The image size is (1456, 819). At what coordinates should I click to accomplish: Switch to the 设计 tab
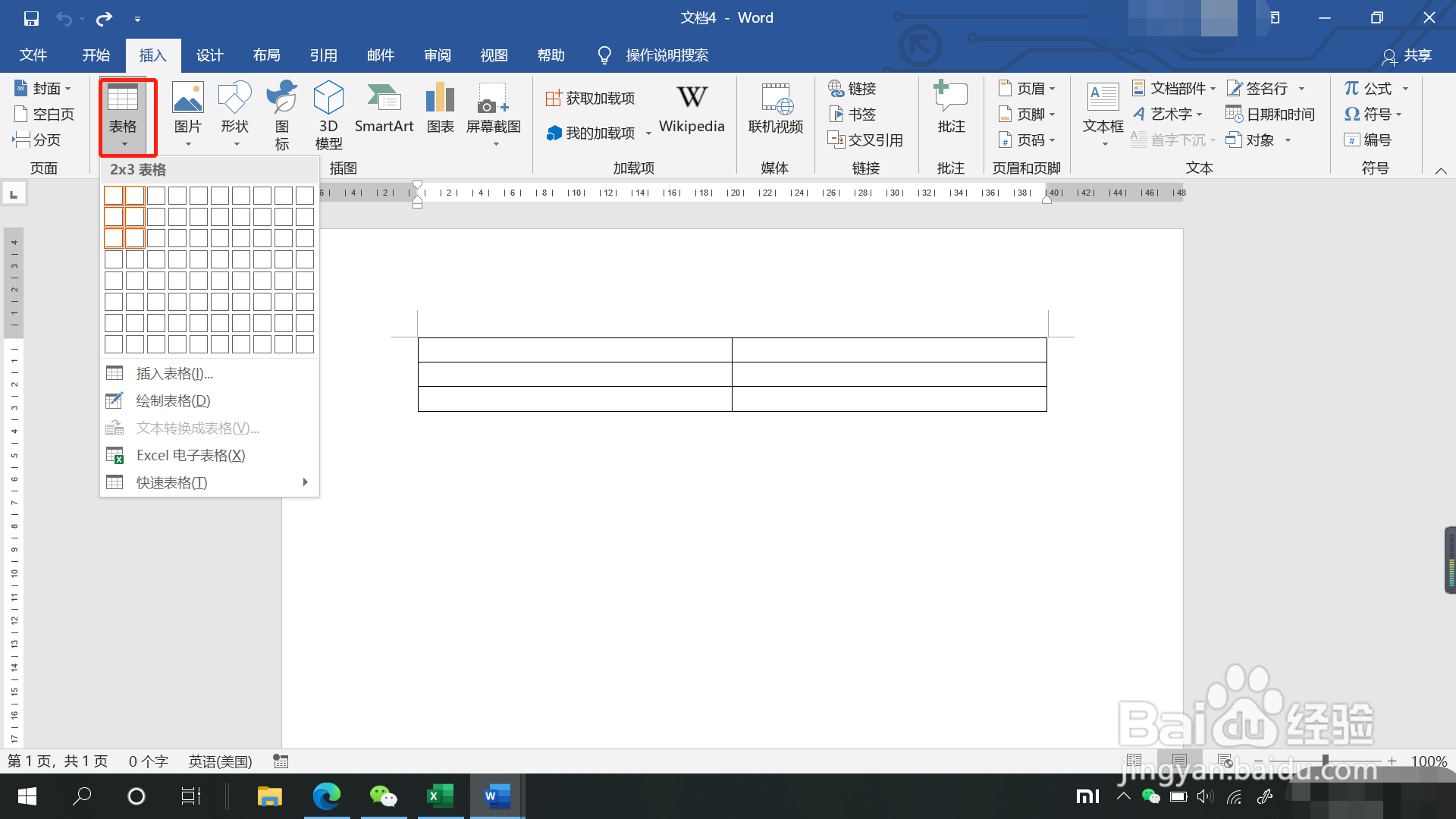210,55
